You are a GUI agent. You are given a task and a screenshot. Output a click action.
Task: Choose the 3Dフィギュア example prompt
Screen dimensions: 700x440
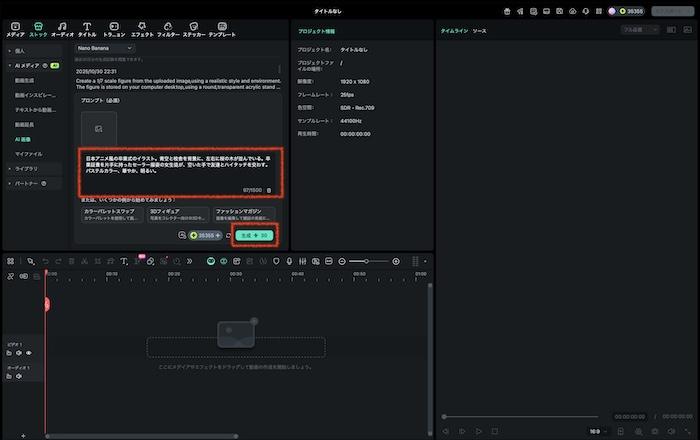tap(177, 215)
